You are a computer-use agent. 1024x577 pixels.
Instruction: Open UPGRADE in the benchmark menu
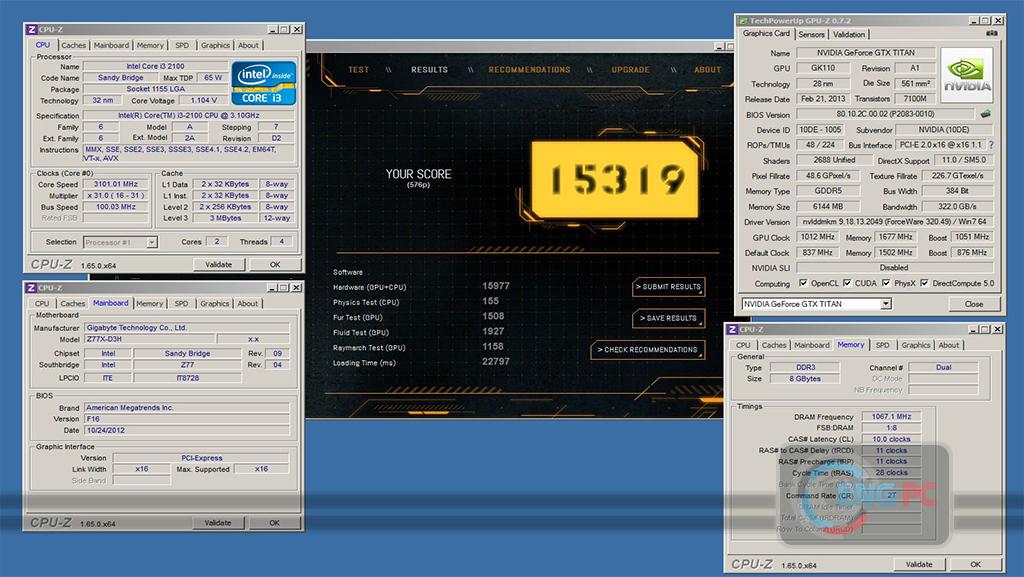coord(630,70)
